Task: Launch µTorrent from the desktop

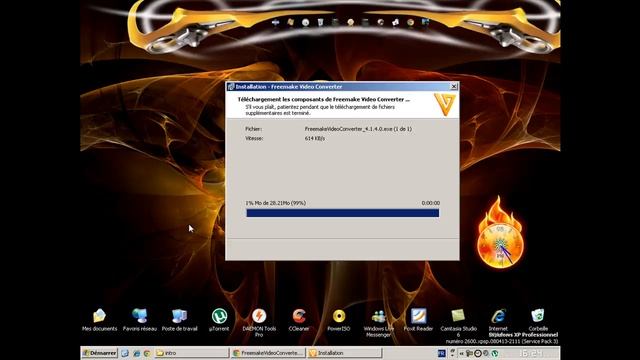Action: [219, 319]
